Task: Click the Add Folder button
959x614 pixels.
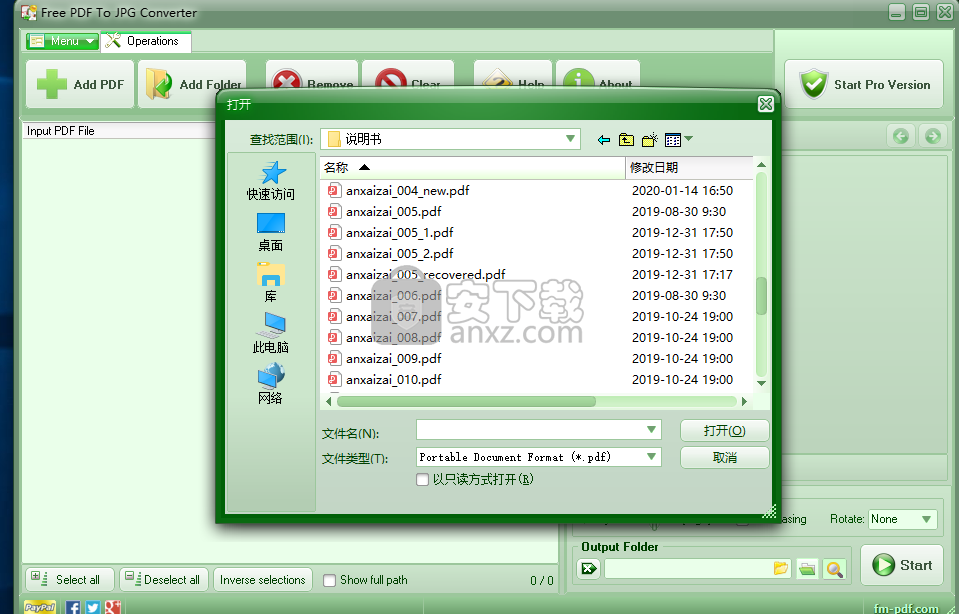Action: coord(192,84)
